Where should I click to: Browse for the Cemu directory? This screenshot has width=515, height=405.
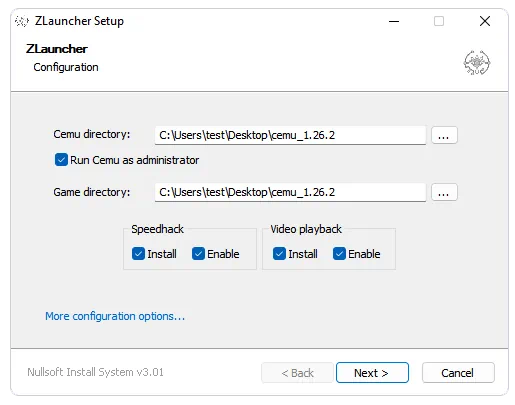pyautogui.click(x=444, y=135)
